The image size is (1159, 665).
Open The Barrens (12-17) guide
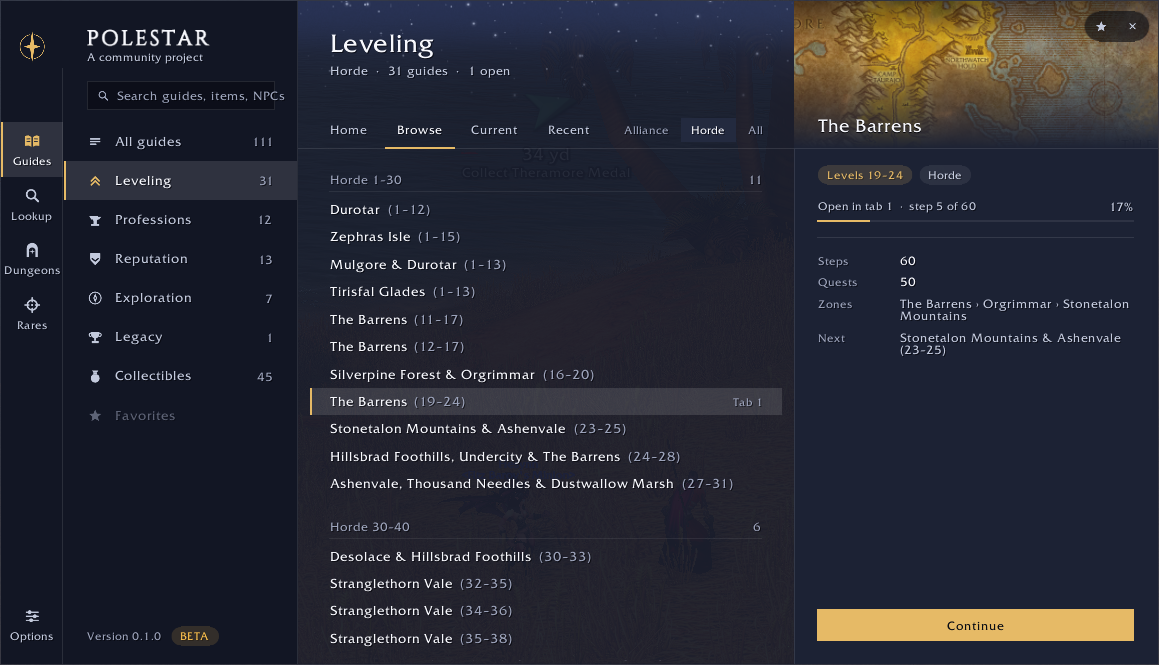point(545,347)
